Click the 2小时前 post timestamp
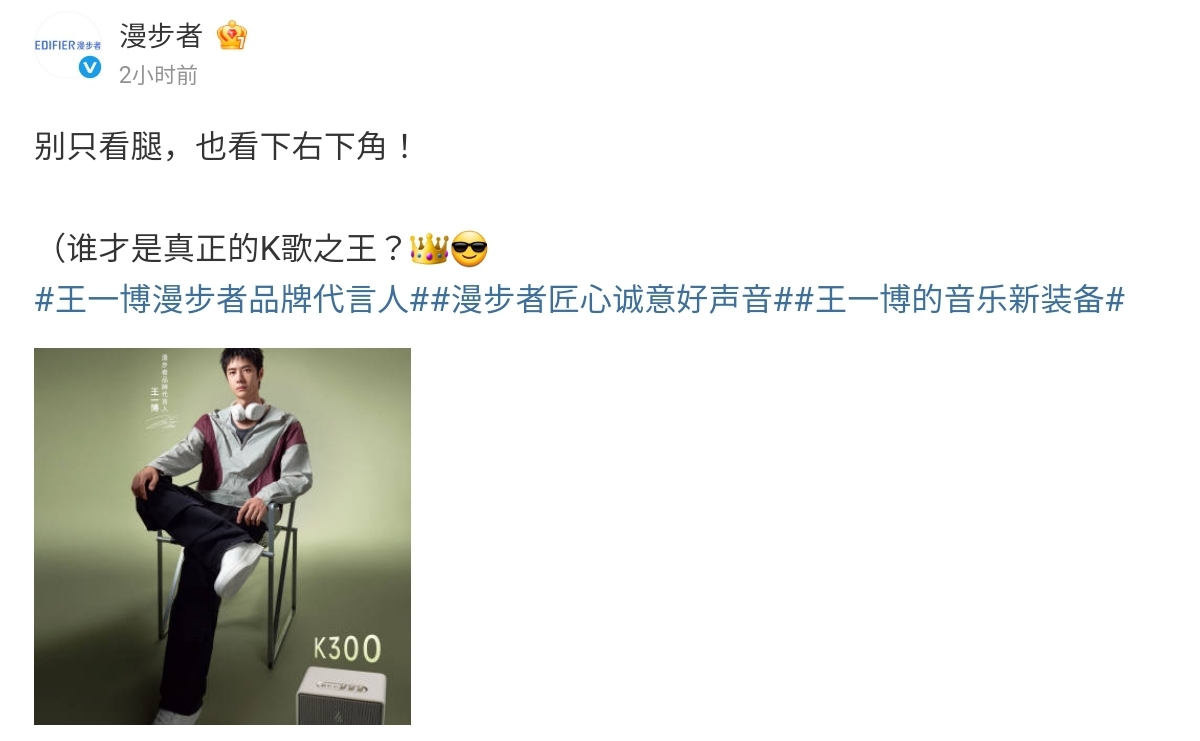Screen dimensions: 1200x741 click(x=158, y=75)
